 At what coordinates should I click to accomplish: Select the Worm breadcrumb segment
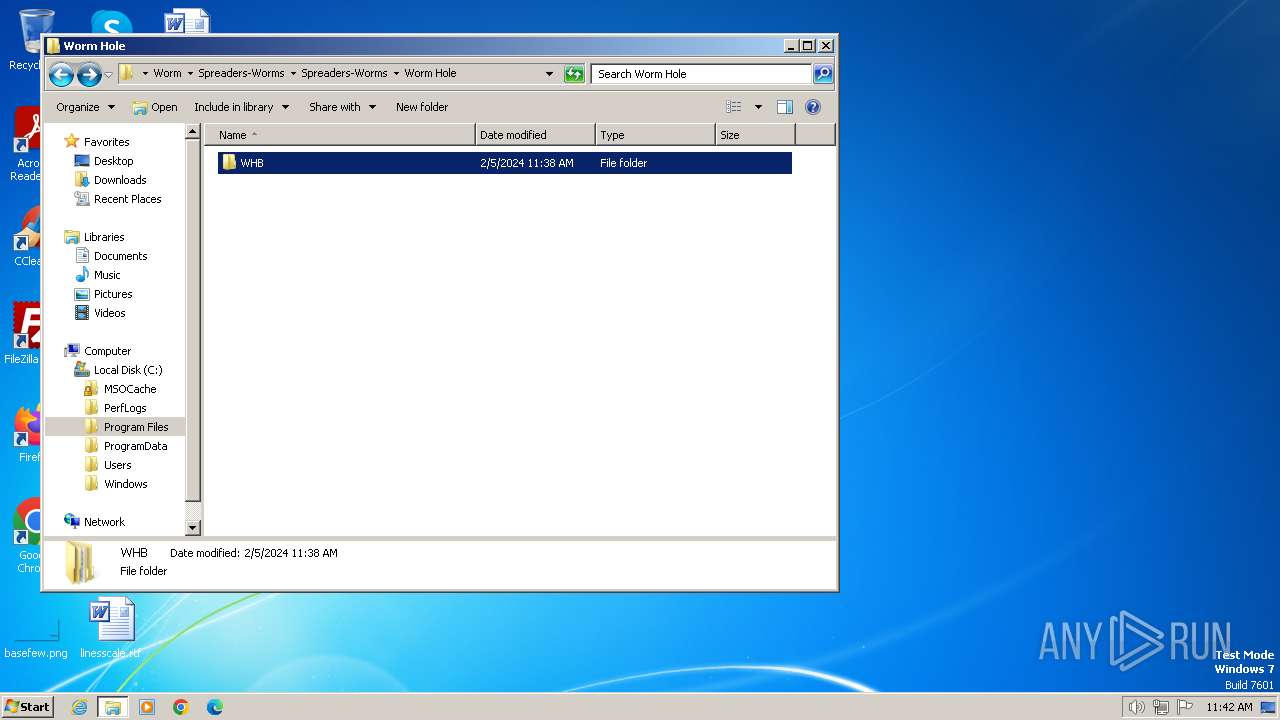click(x=167, y=73)
